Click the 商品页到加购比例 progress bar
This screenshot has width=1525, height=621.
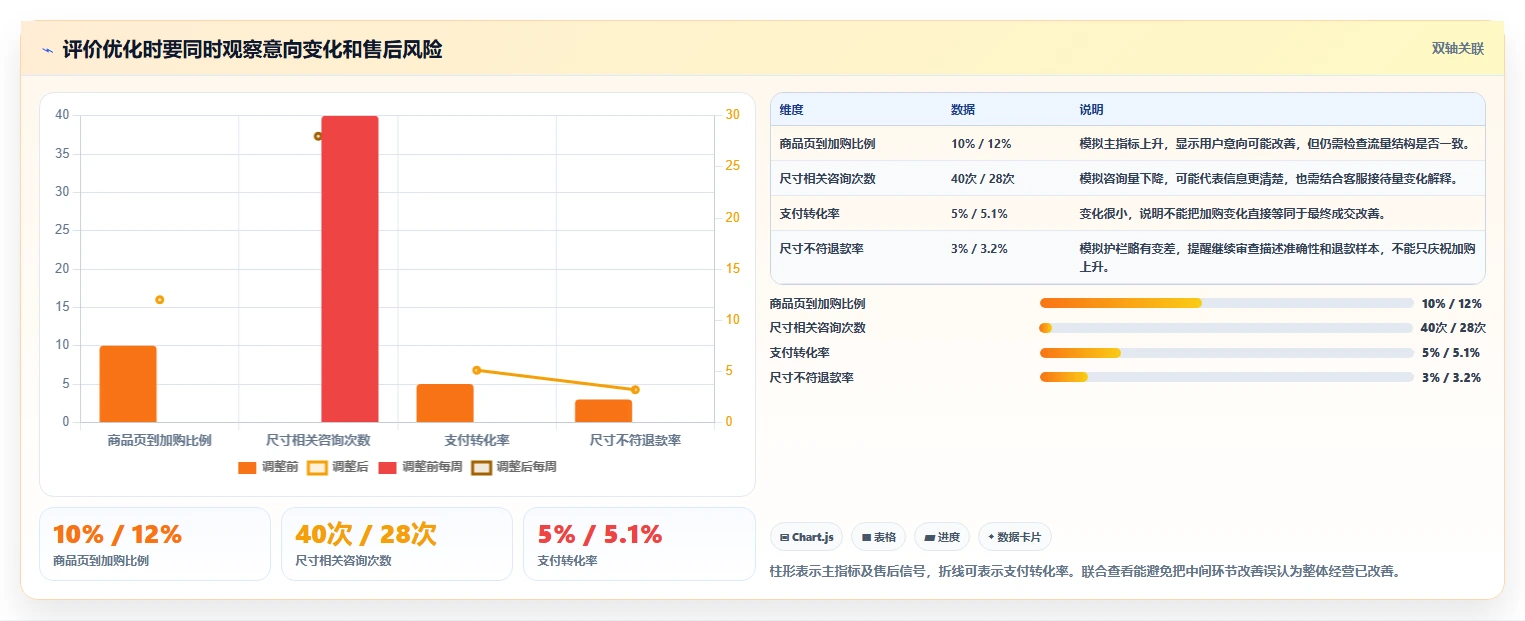tap(1227, 303)
